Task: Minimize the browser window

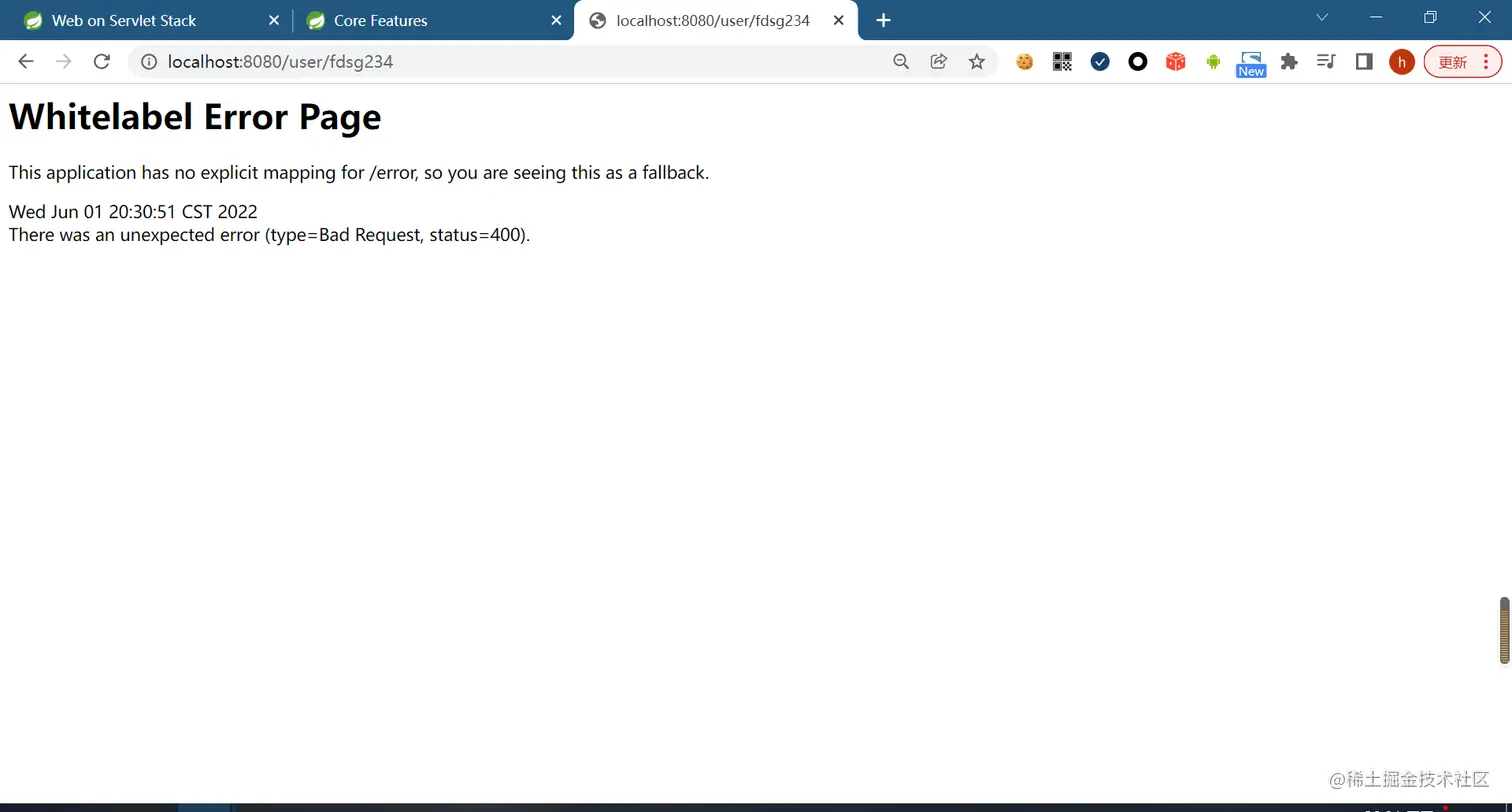Action: click(x=1376, y=17)
